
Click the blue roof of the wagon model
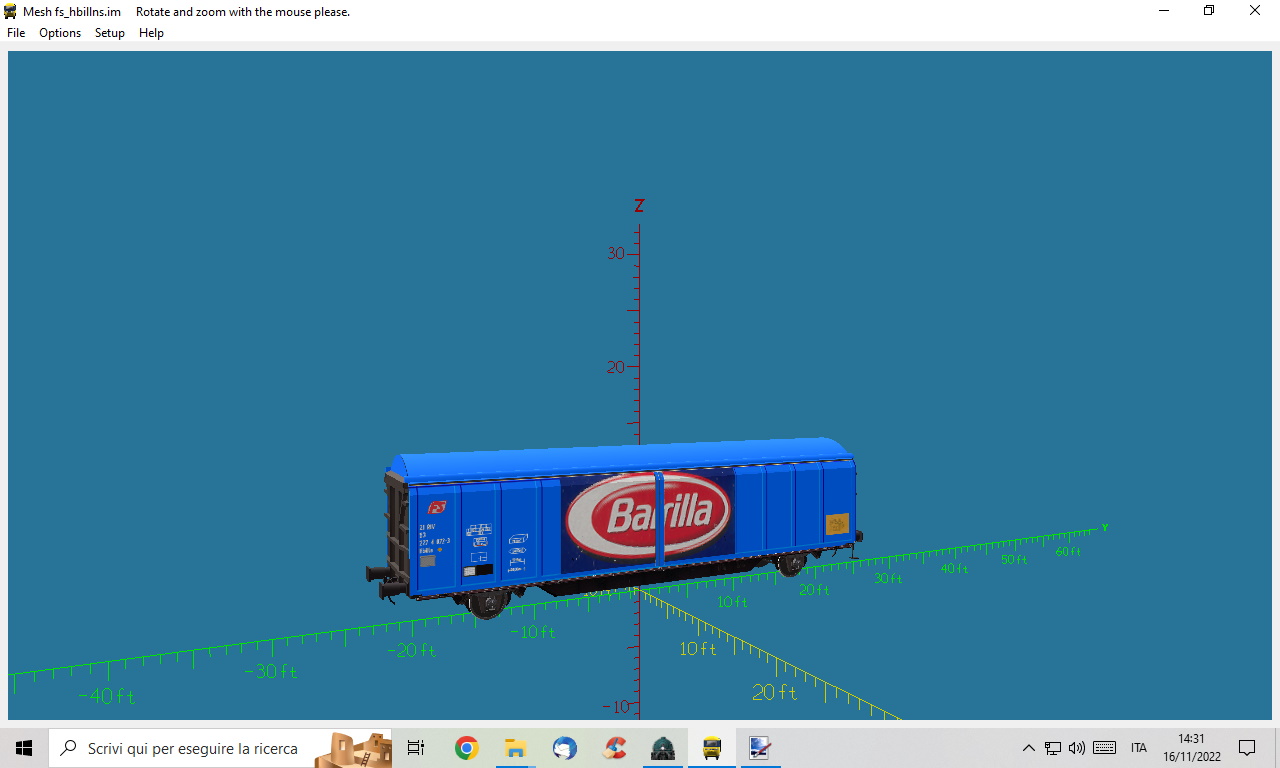click(x=620, y=458)
